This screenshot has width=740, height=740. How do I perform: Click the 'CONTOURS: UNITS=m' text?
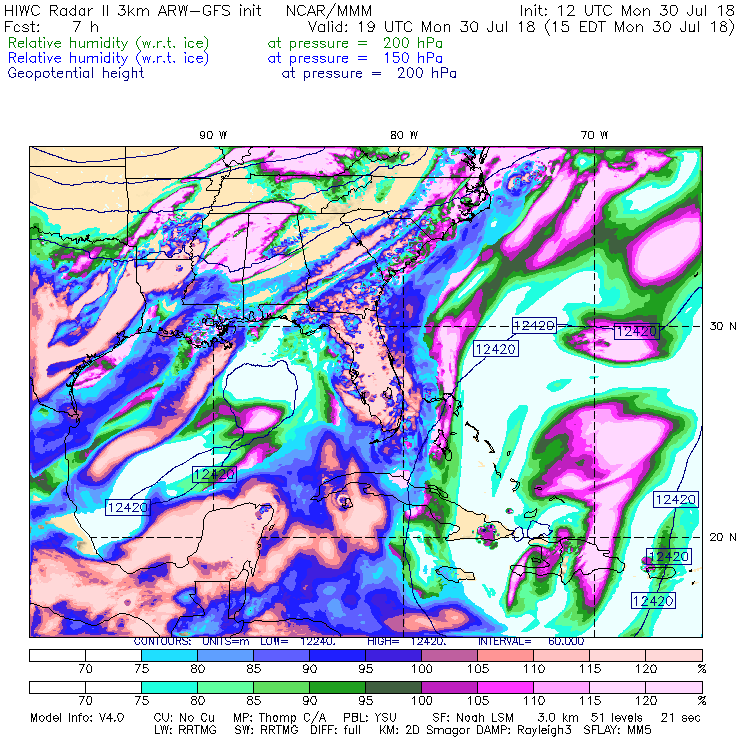click(x=191, y=642)
